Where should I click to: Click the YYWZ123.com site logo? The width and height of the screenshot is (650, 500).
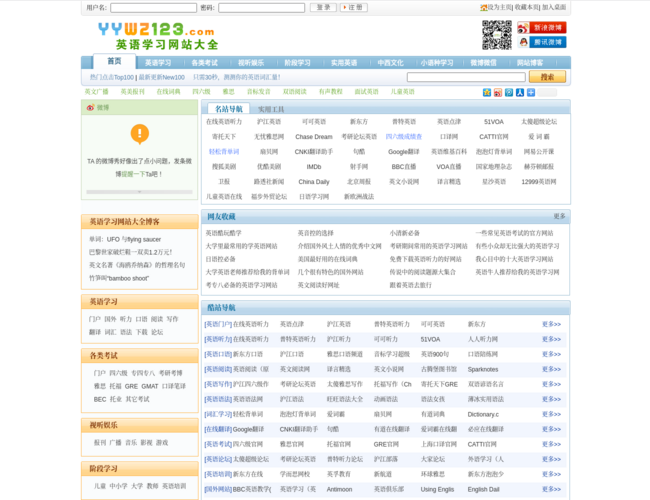[158, 36]
